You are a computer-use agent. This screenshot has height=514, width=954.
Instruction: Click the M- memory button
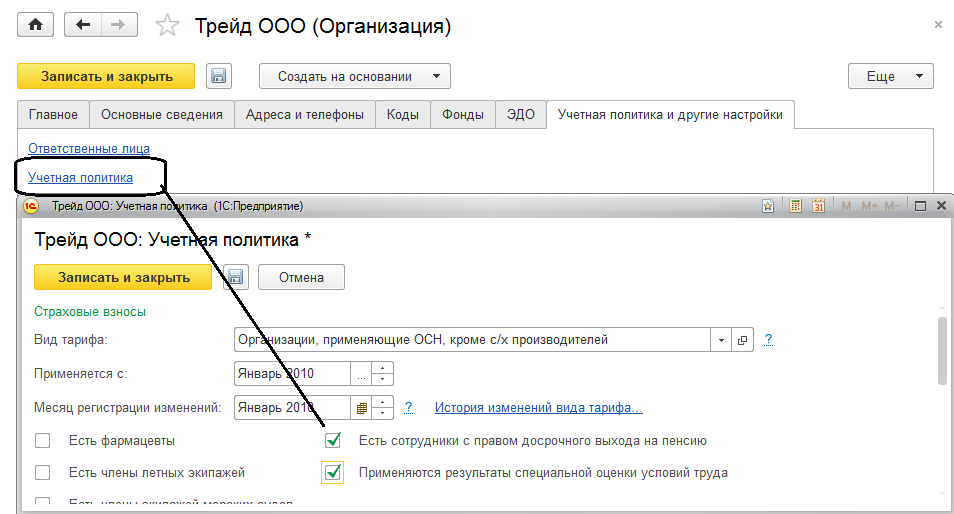[892, 206]
